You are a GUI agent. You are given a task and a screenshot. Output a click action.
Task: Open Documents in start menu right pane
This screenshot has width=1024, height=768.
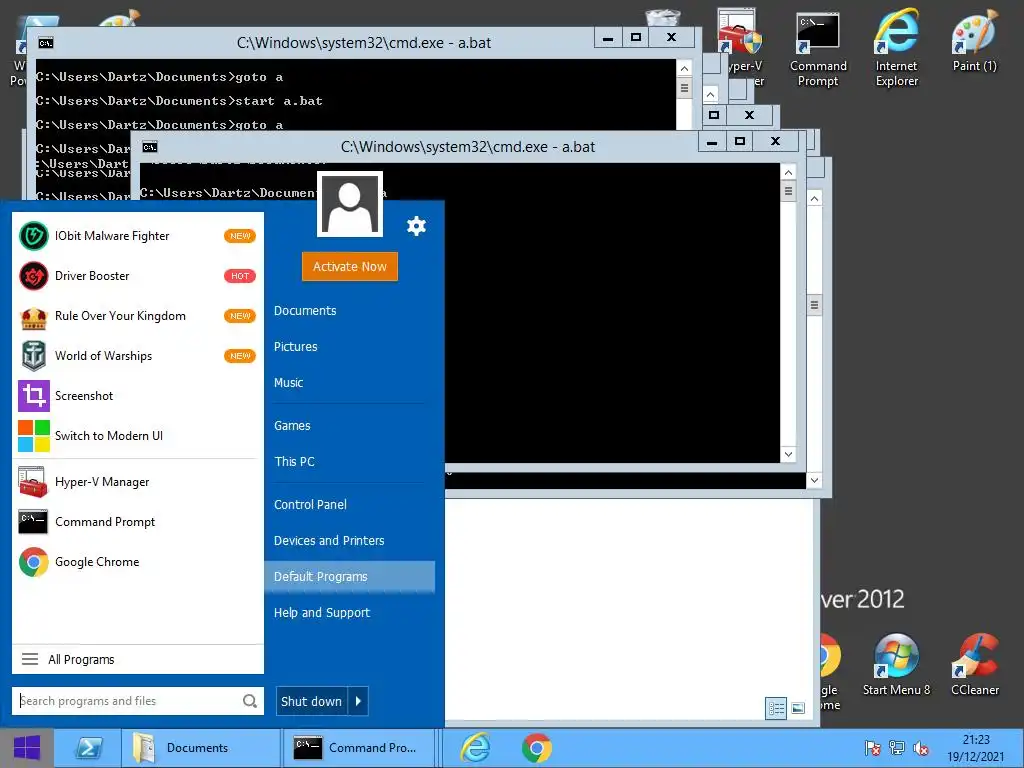(x=305, y=311)
